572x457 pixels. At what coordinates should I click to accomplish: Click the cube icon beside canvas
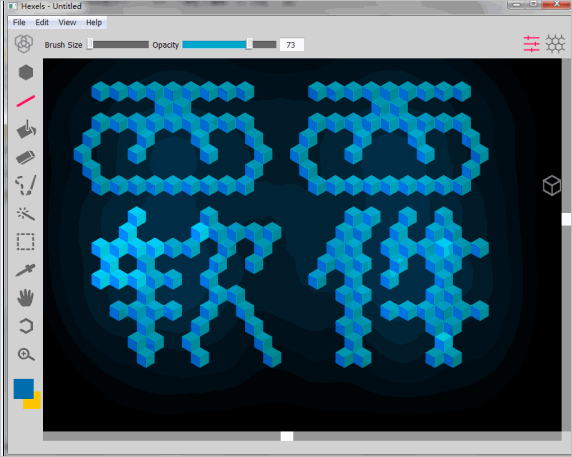[x=552, y=185]
